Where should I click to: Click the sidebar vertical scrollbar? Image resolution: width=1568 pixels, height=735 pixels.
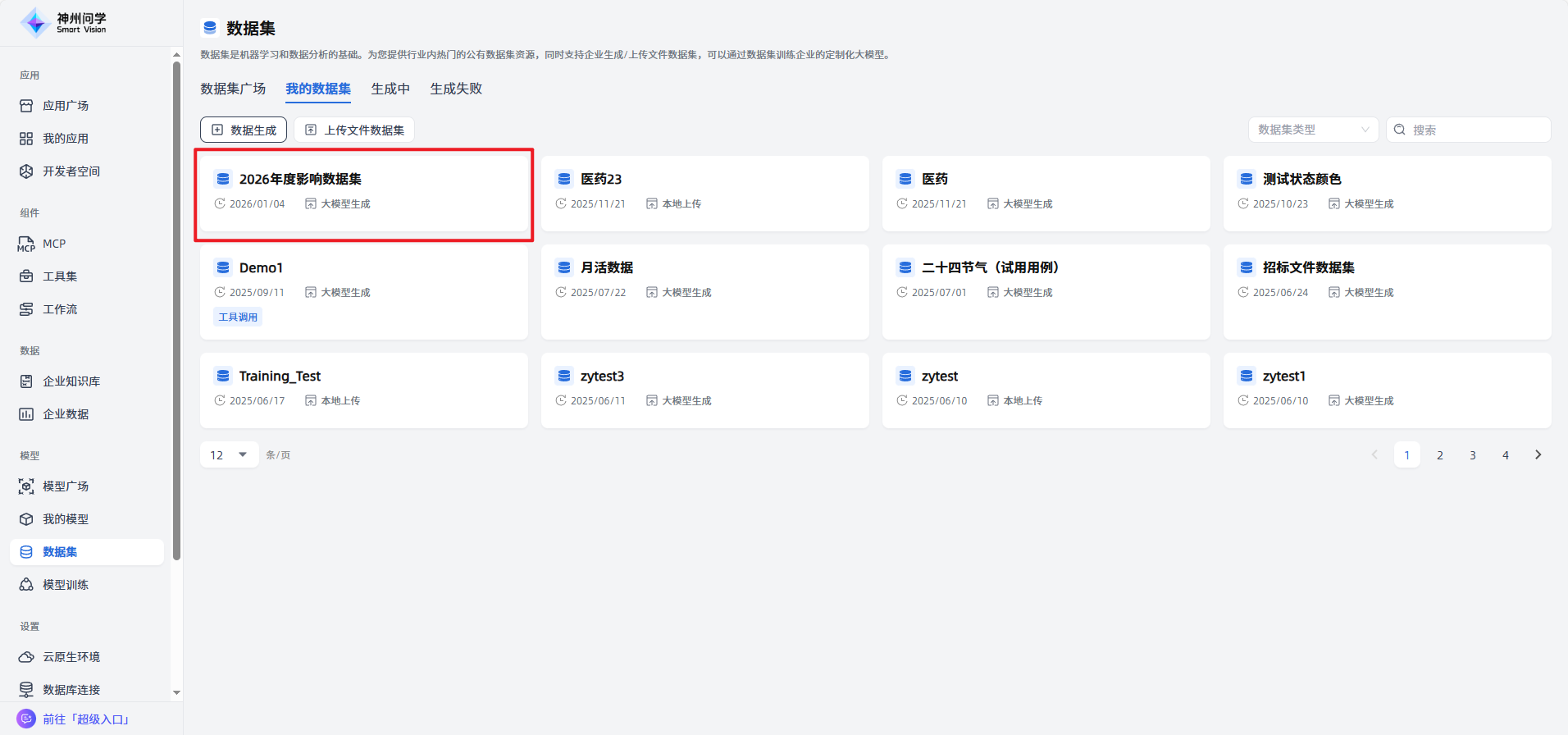point(176,312)
